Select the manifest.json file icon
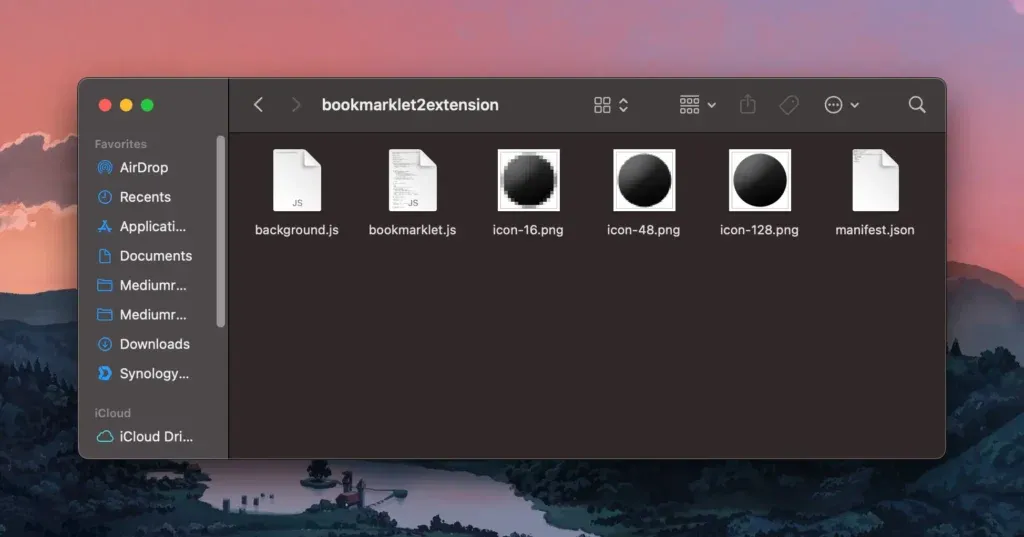This screenshot has height=537, width=1024. [876, 180]
